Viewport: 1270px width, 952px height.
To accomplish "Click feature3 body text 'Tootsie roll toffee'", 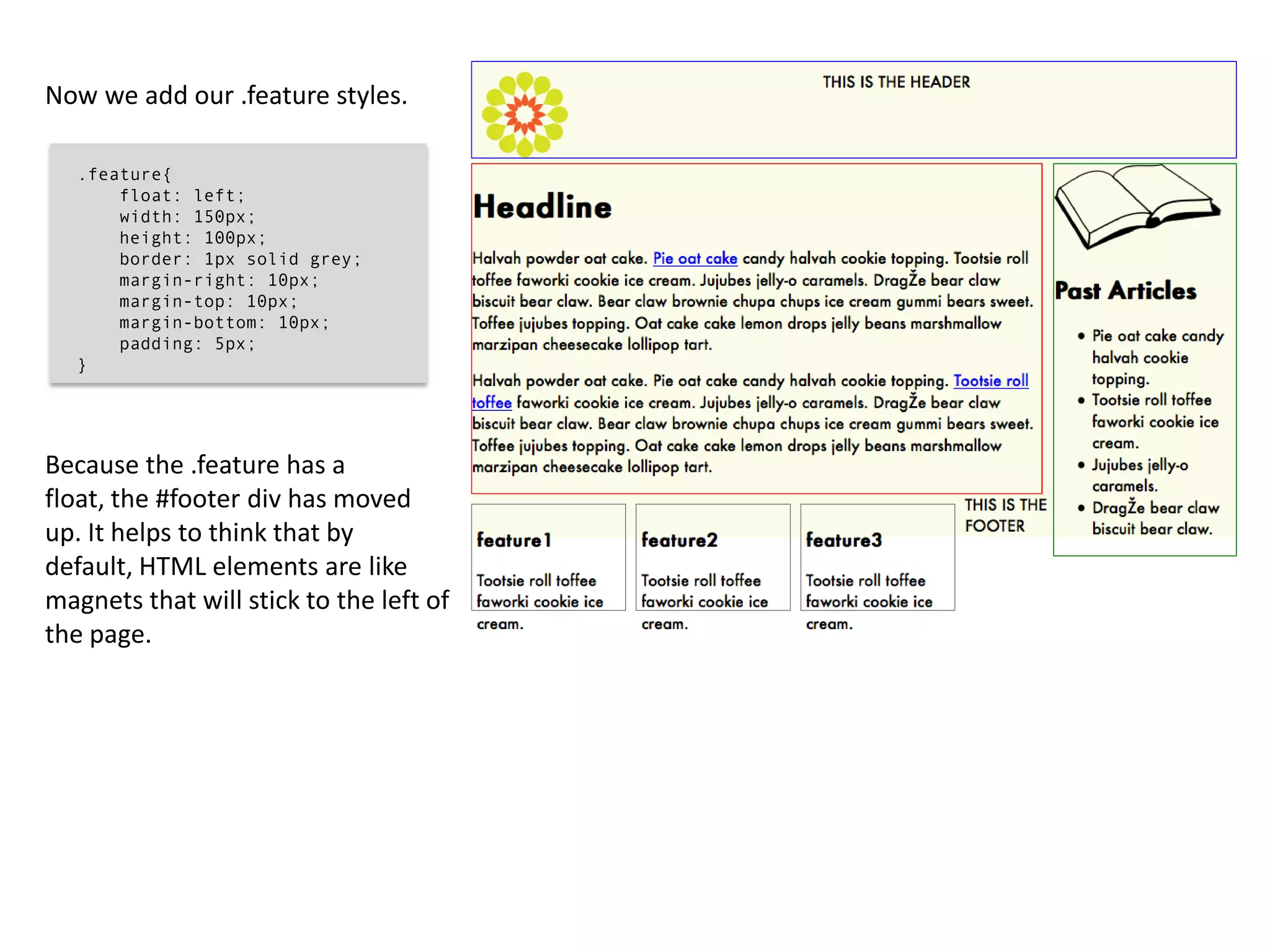I will pyautogui.click(x=866, y=581).
